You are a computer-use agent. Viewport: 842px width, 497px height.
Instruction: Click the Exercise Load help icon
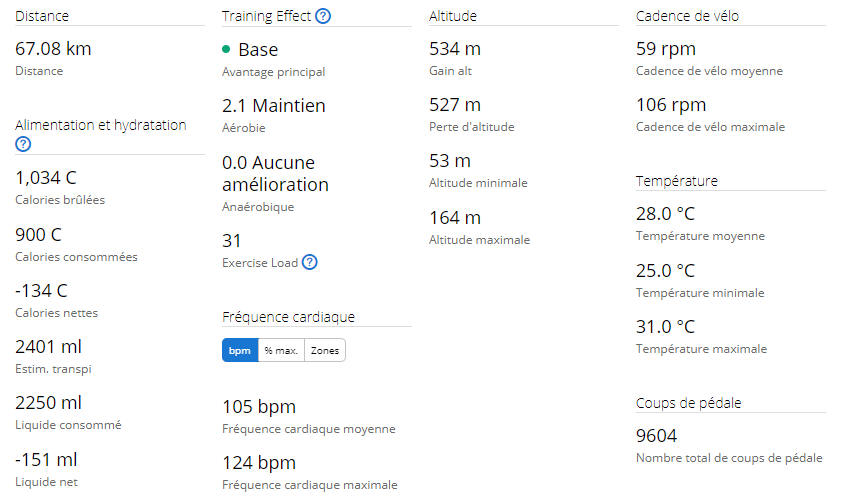coord(310,262)
